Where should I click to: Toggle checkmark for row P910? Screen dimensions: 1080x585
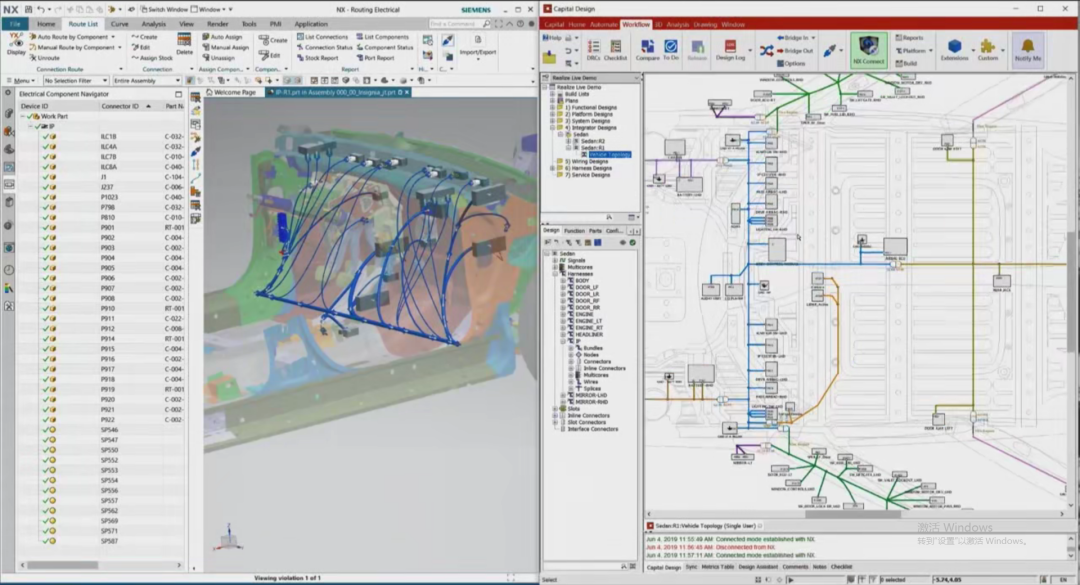[45, 308]
